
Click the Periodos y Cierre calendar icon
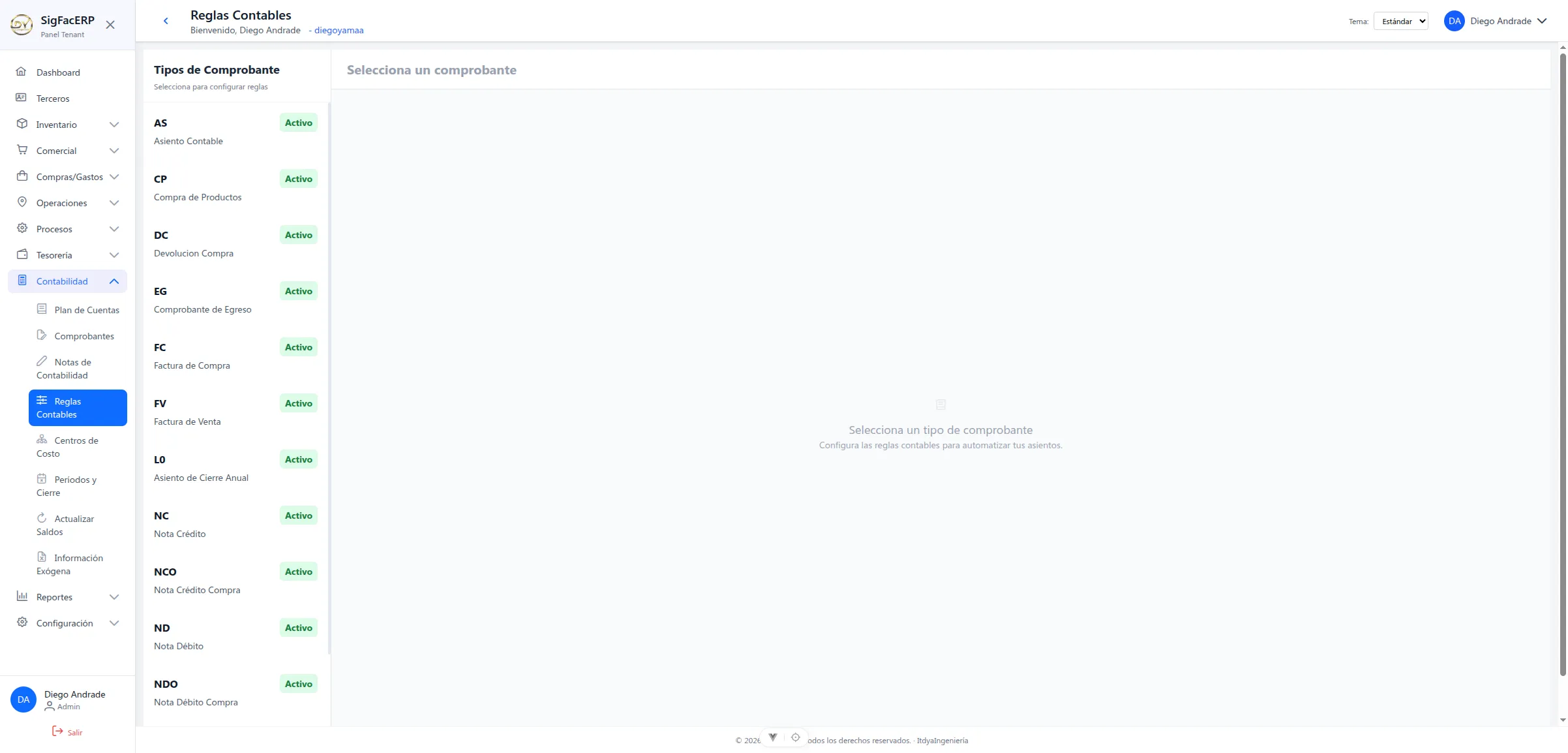(x=42, y=479)
